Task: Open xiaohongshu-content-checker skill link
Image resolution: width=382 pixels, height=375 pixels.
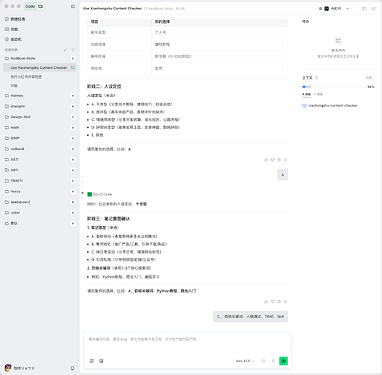Action: click(332, 106)
